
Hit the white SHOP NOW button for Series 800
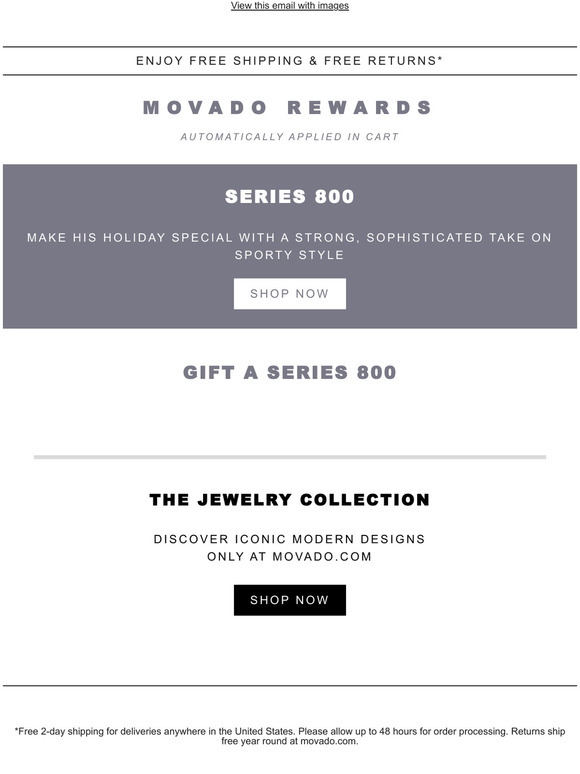click(290, 294)
